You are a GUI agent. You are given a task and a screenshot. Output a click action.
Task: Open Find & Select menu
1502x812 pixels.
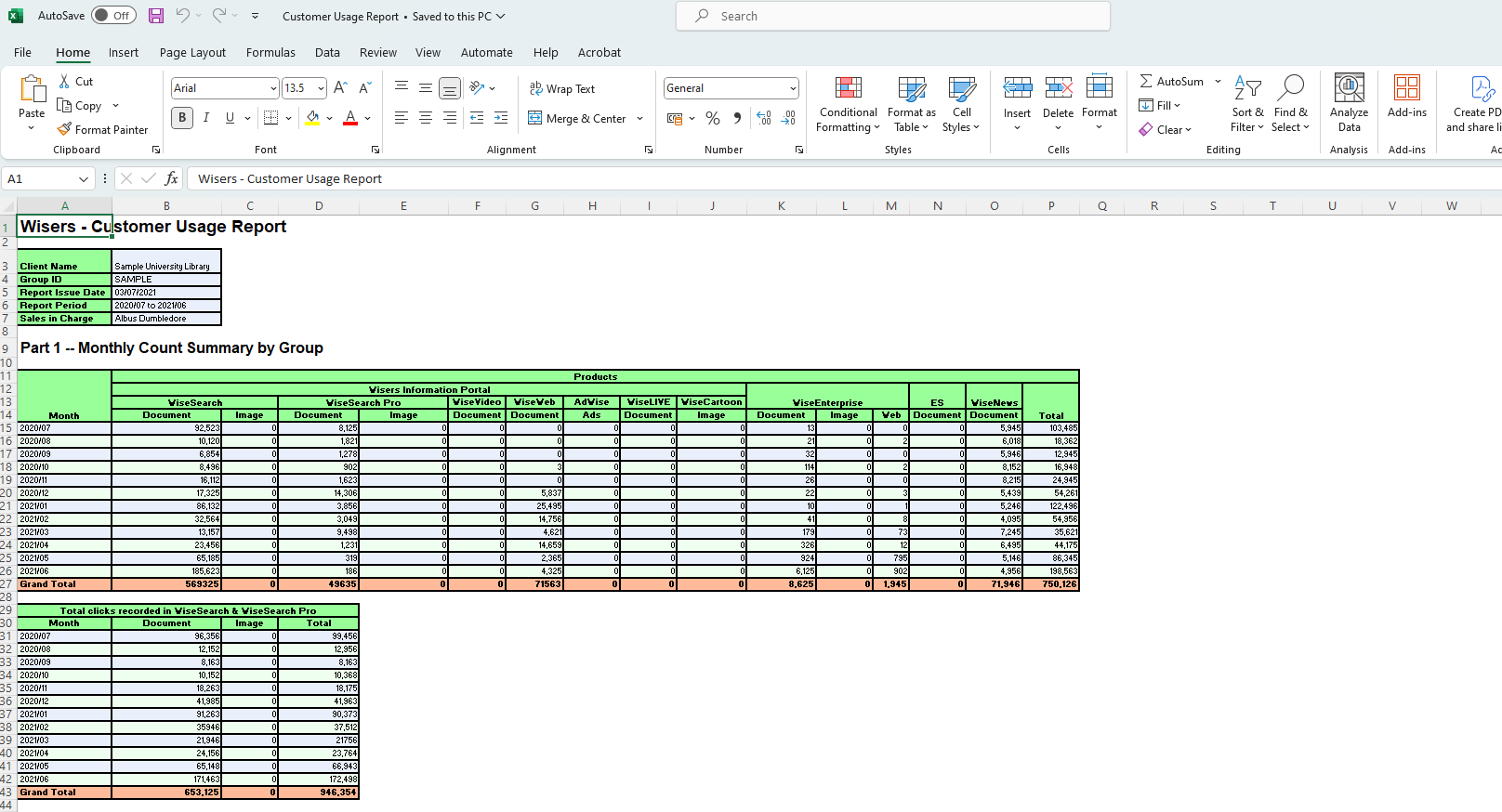point(1290,104)
